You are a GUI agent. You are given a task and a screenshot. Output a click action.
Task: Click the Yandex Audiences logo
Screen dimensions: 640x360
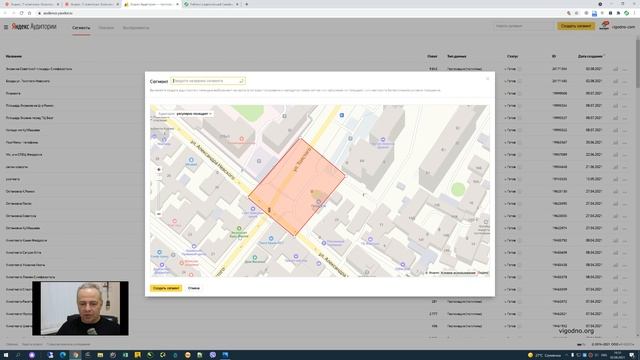33,27
